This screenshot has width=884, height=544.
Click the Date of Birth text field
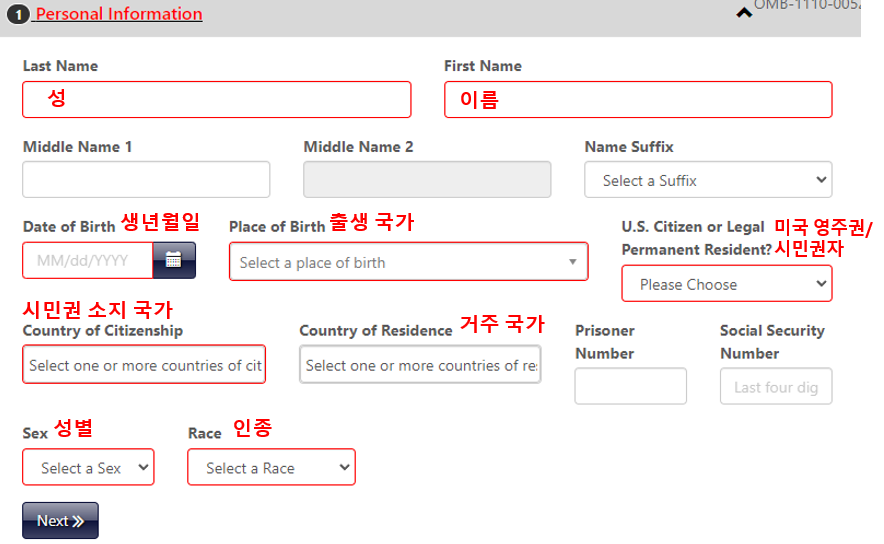point(88,261)
